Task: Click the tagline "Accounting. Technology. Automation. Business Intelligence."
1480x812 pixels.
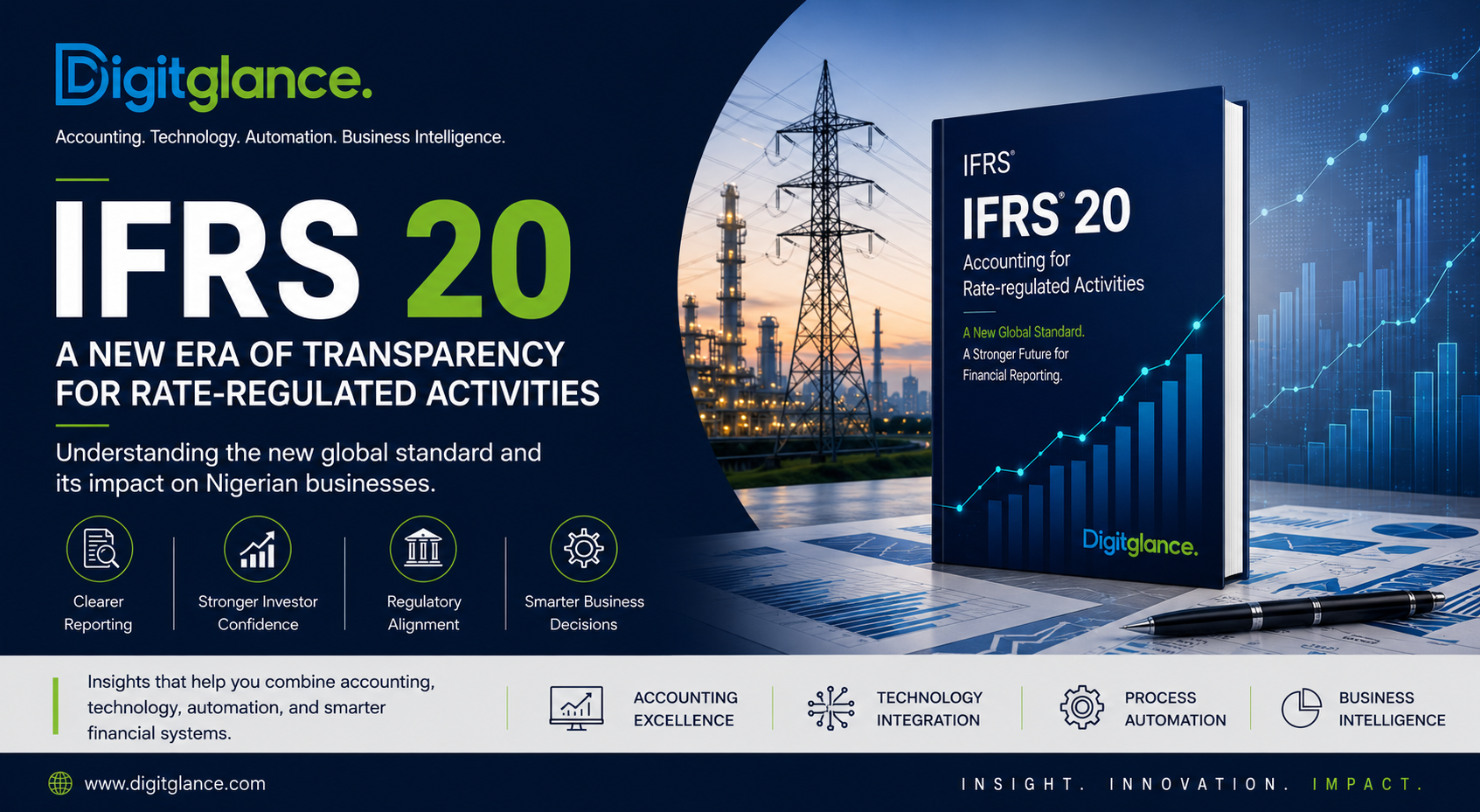Action: click(x=281, y=137)
